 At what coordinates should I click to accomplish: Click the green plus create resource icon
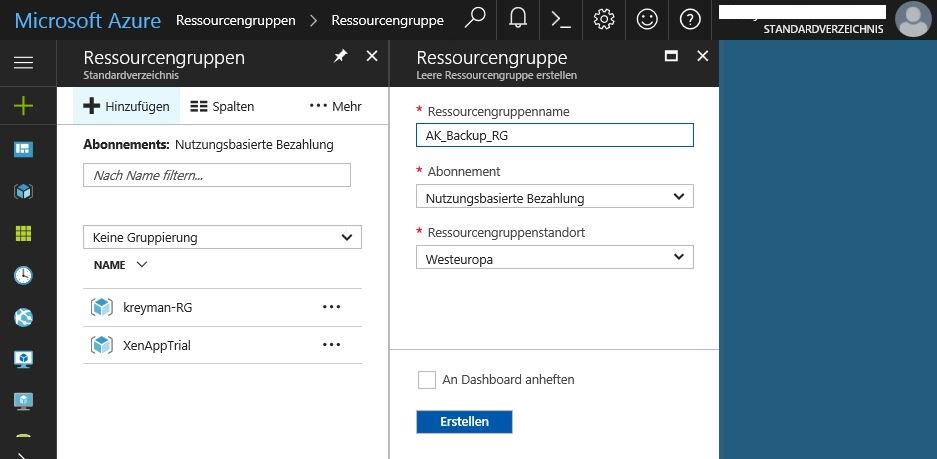click(x=23, y=106)
